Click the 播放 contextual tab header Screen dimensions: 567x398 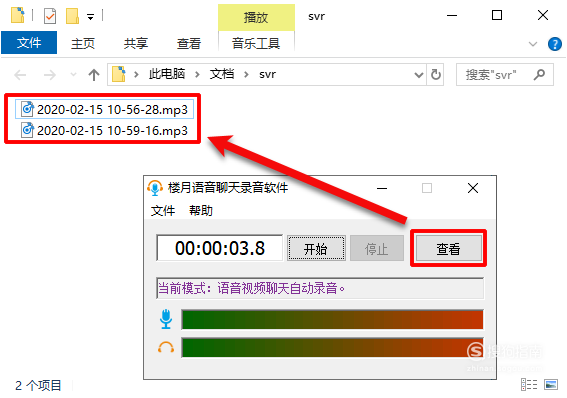[x=256, y=17]
